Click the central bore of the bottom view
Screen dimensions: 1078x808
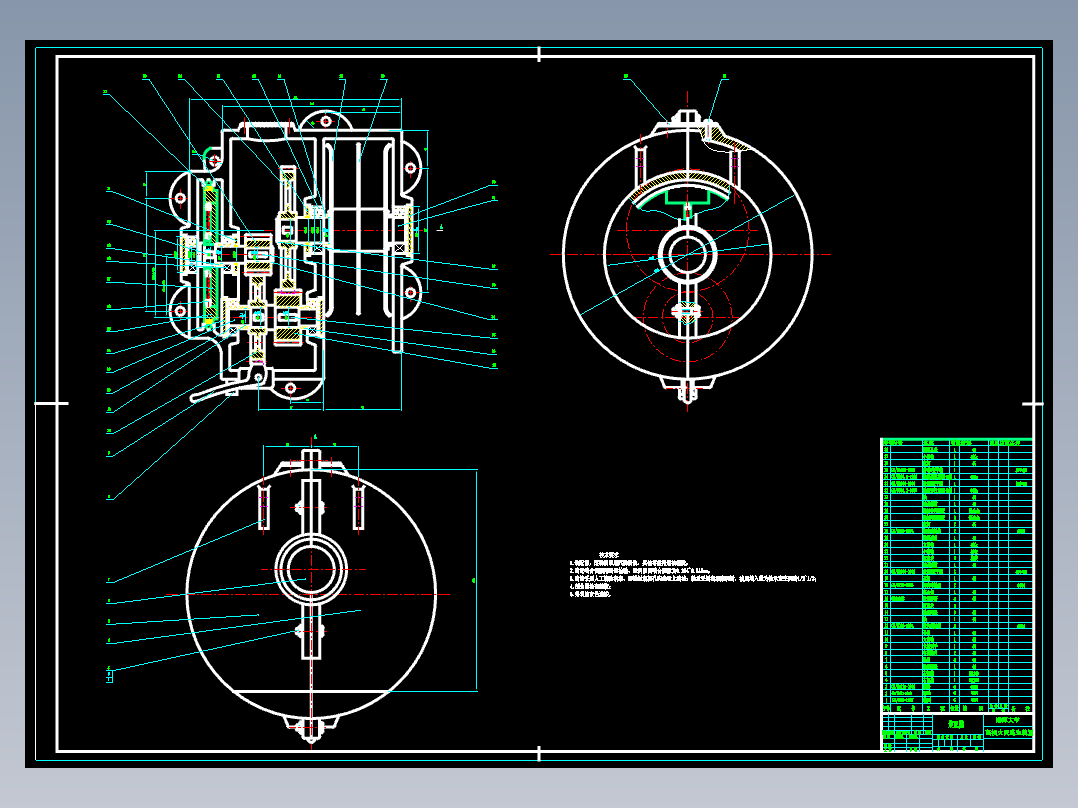pos(311,569)
